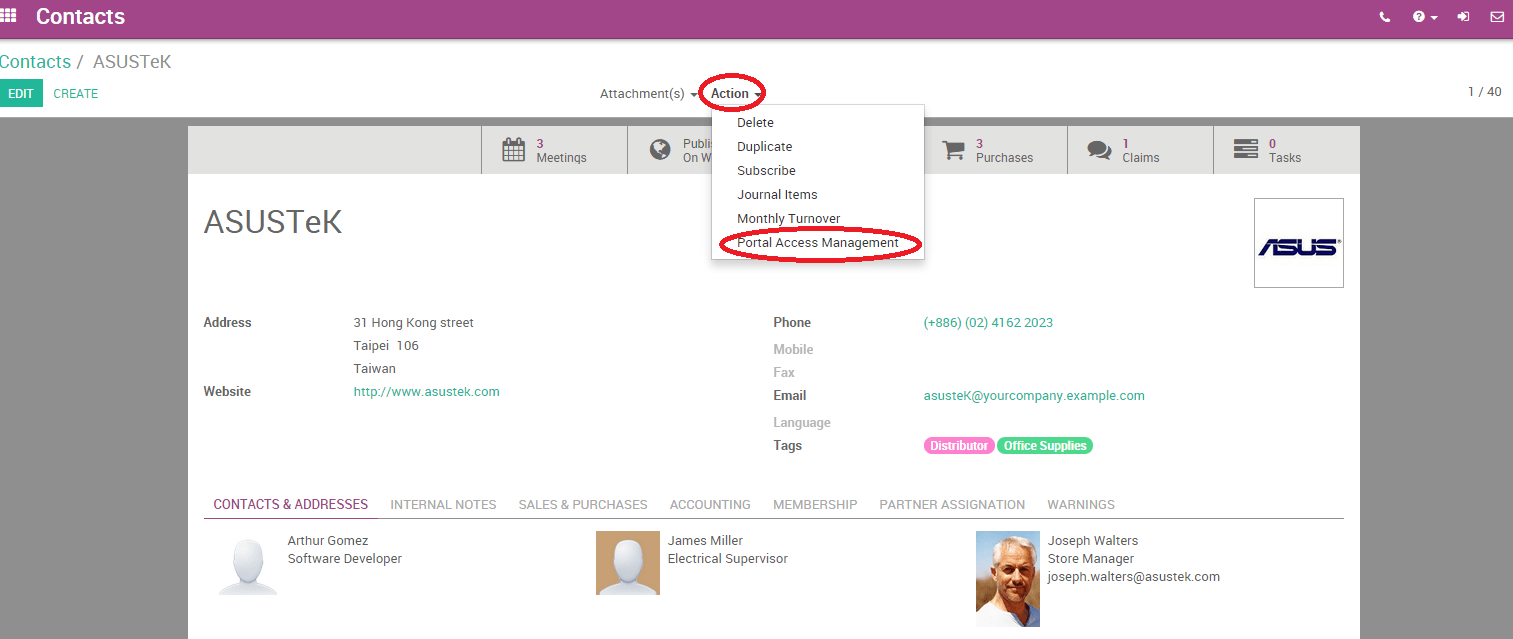Click the EDIT button

(21, 92)
